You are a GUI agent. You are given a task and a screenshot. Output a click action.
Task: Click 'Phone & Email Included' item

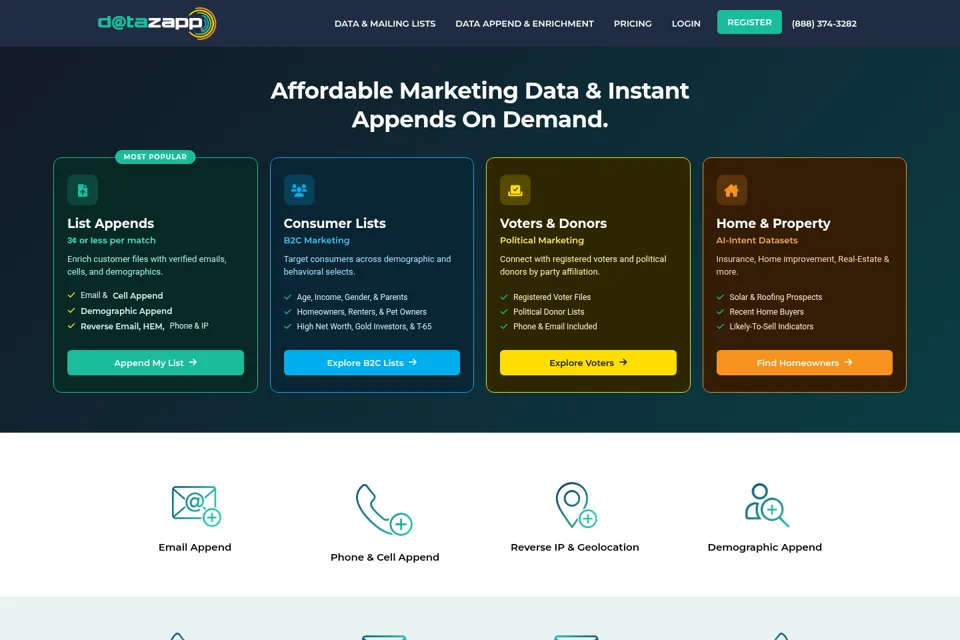coord(555,326)
